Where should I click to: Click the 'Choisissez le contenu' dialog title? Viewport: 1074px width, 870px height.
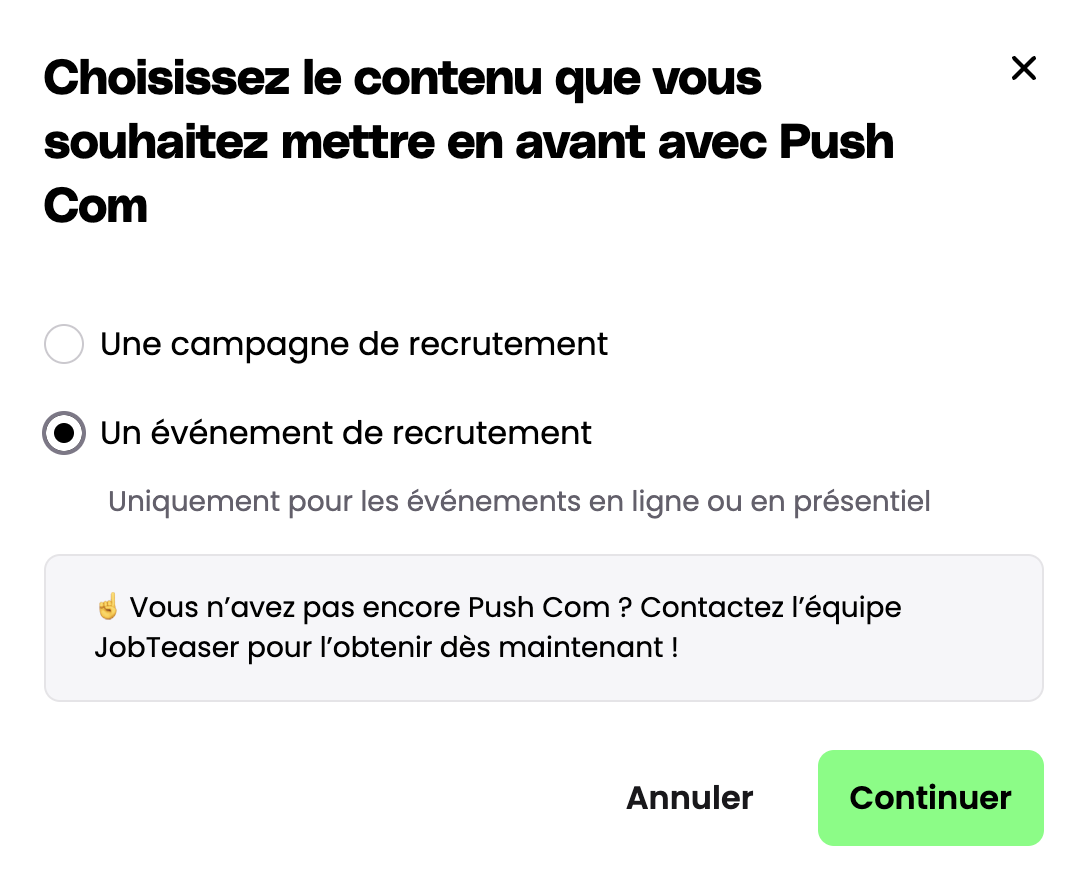coord(402,78)
